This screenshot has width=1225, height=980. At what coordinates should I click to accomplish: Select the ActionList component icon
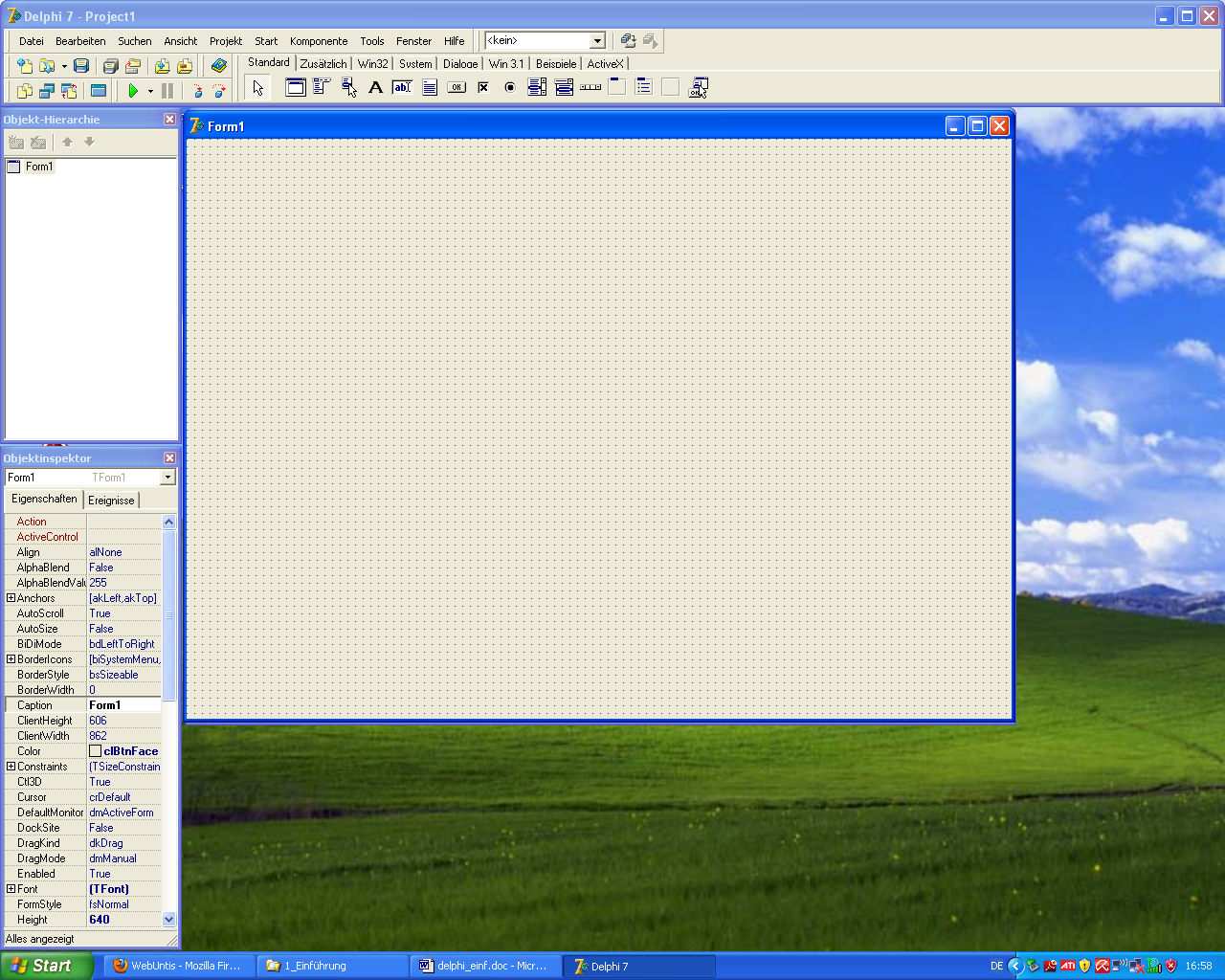click(x=698, y=88)
